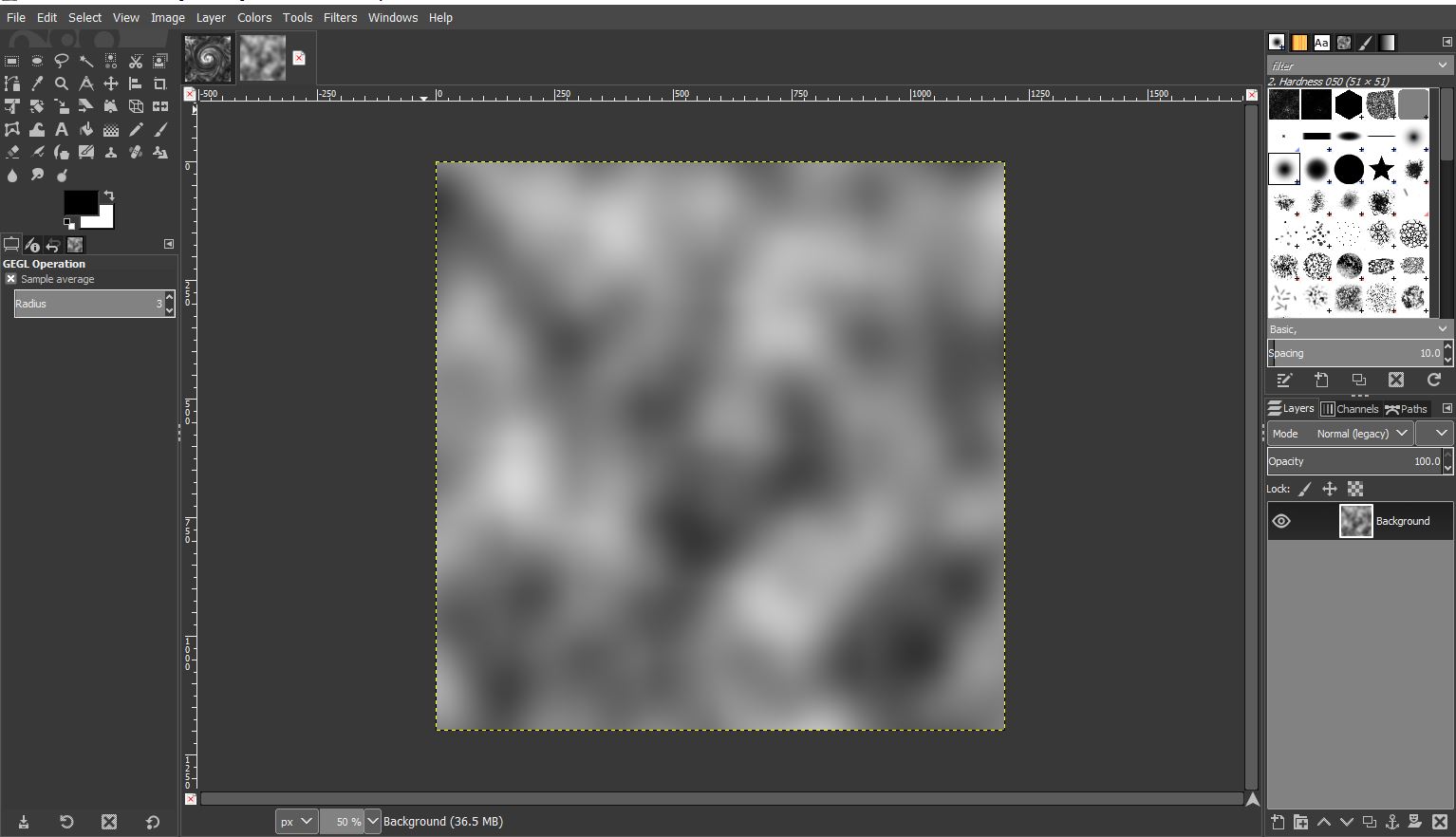The height and width of the screenshot is (837, 1456).
Task: Activate the Zoom magnifier tool
Action: (62, 84)
